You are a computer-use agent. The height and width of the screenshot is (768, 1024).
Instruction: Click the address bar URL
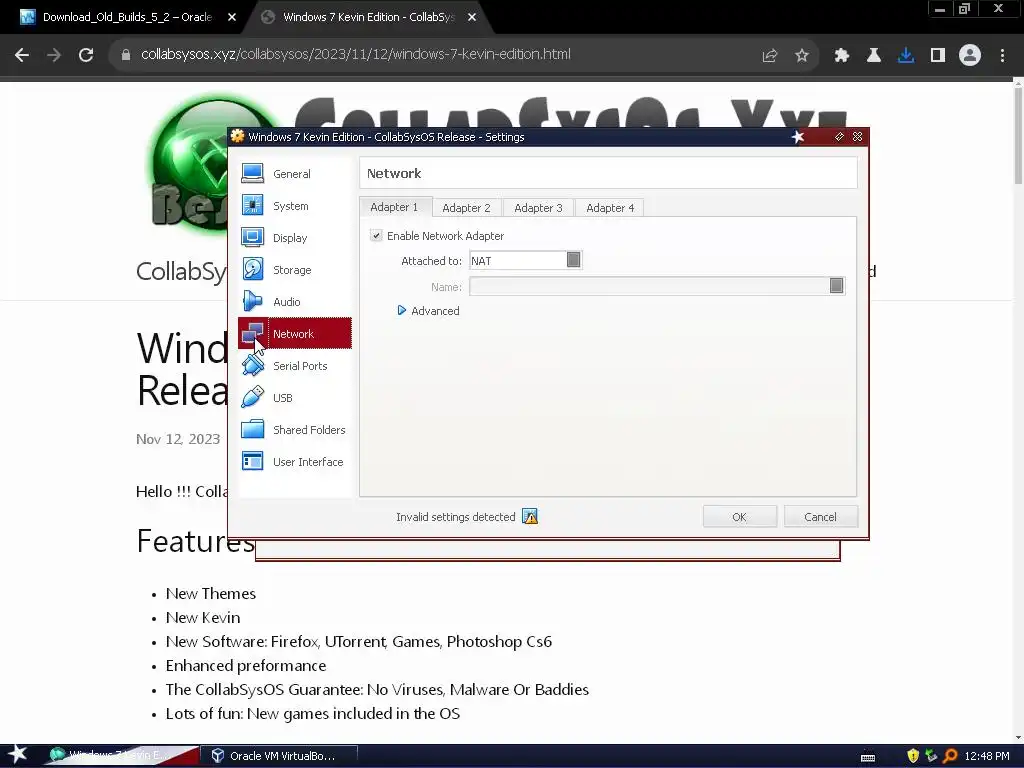356,54
